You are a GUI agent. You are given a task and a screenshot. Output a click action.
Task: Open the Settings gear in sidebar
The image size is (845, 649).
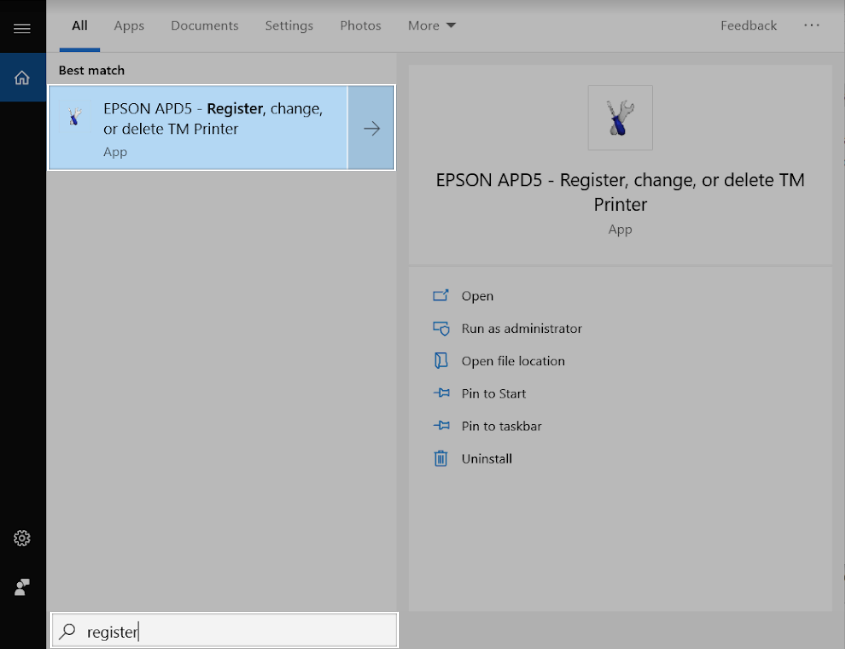click(x=22, y=539)
